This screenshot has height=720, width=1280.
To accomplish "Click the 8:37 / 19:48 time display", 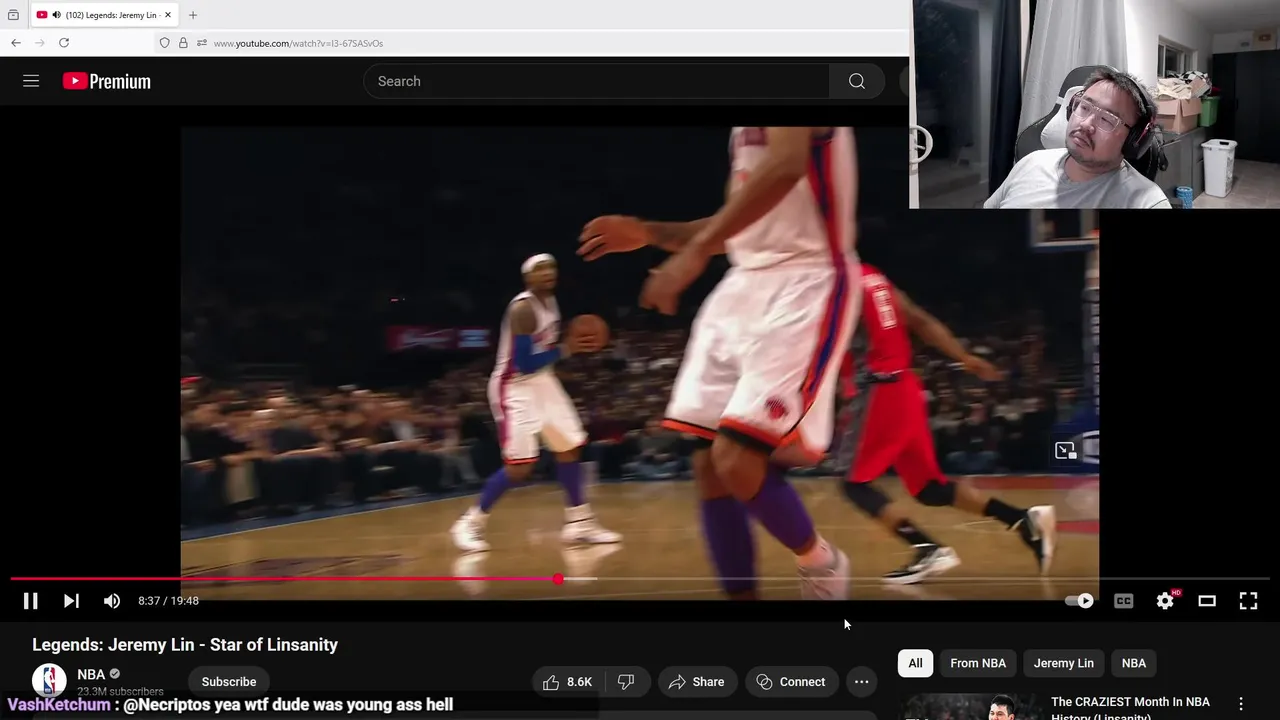I will (168, 601).
